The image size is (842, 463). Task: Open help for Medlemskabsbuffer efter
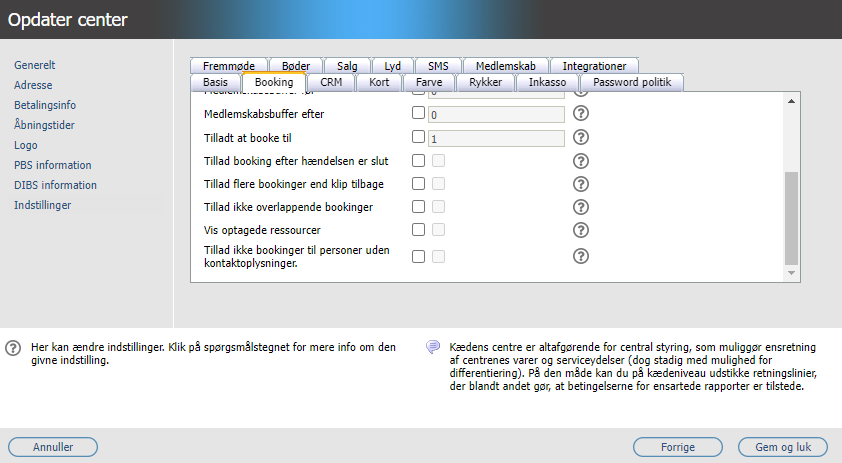pos(580,113)
